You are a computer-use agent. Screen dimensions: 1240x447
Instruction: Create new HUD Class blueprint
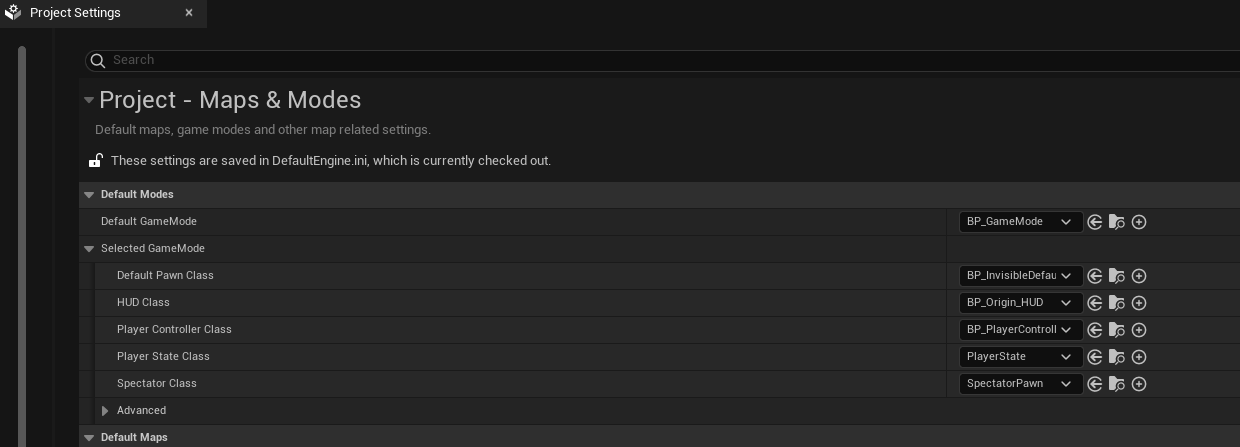click(1139, 303)
